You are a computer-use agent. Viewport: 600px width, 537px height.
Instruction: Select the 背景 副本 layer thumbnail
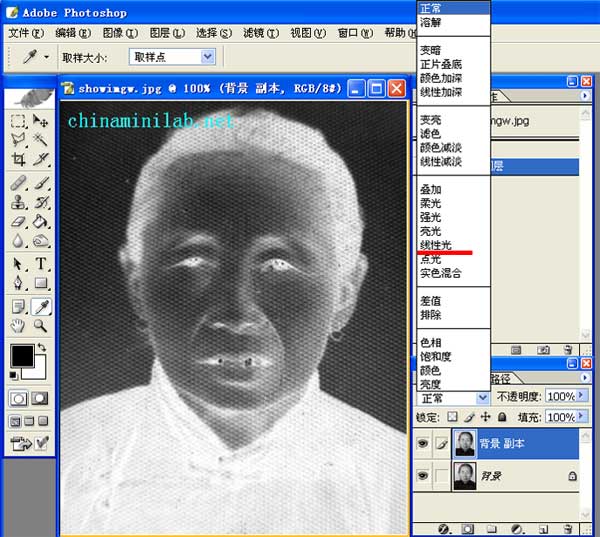pos(464,445)
